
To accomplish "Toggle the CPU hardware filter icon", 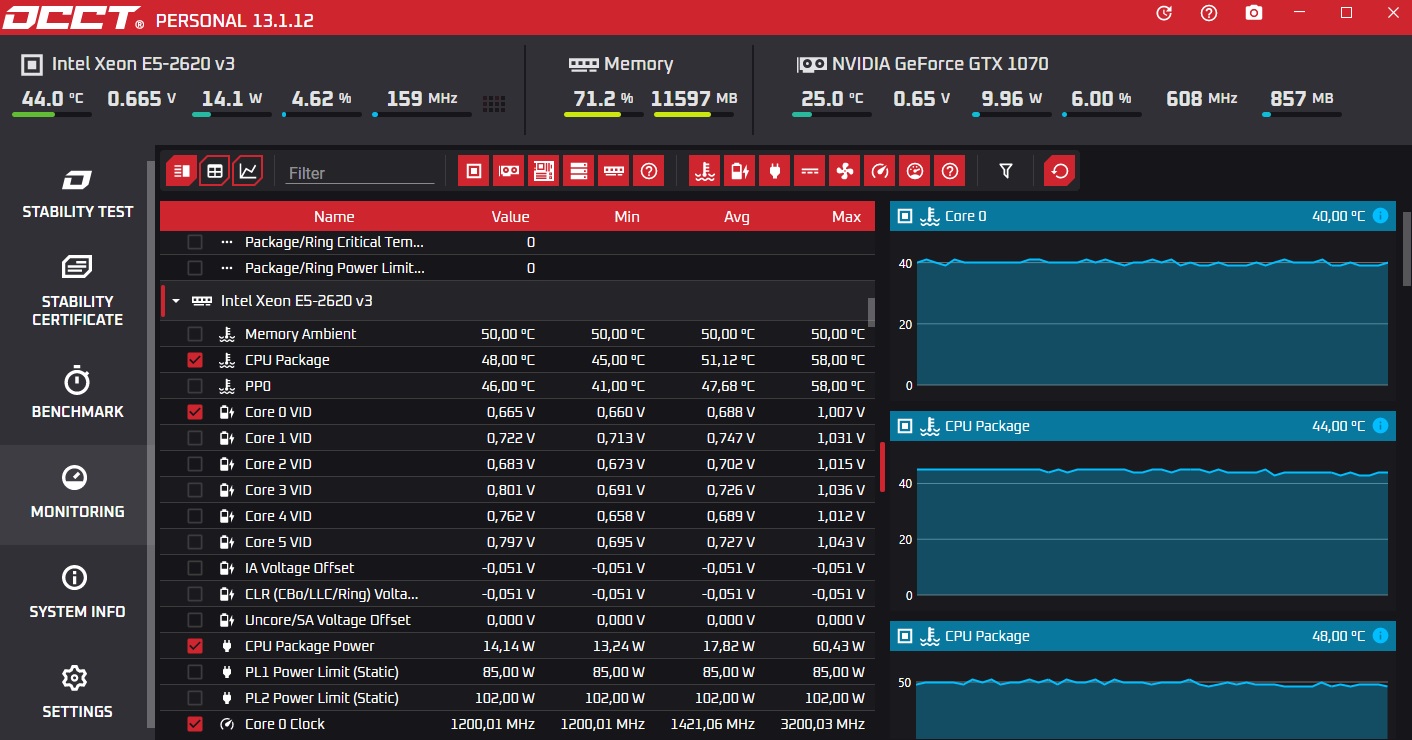I will pyautogui.click(x=474, y=171).
